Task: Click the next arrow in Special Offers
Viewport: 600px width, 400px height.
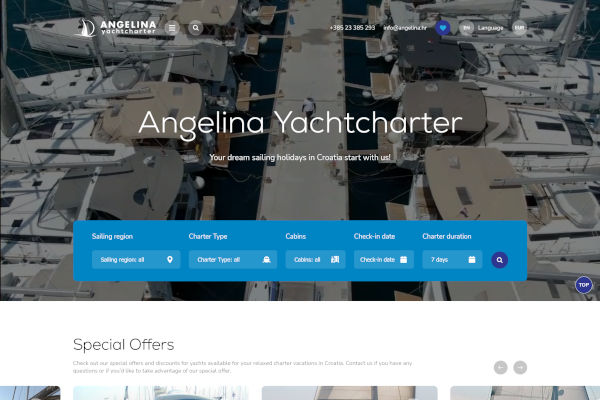Action: tap(520, 367)
